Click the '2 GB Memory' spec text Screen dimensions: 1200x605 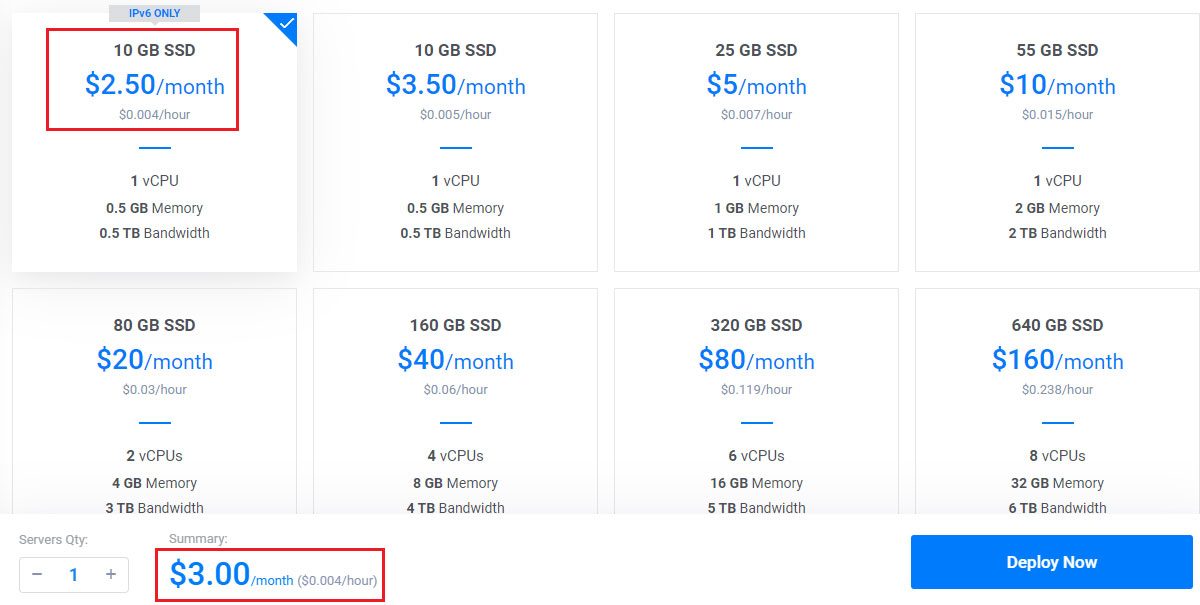1057,208
